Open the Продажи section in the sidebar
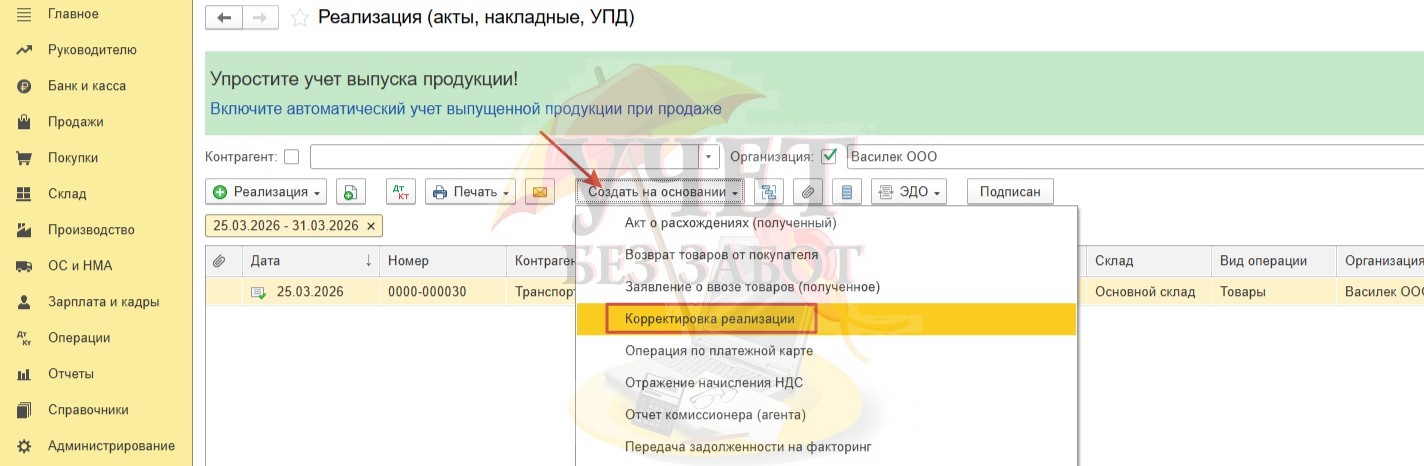The image size is (1424, 466). [75, 122]
